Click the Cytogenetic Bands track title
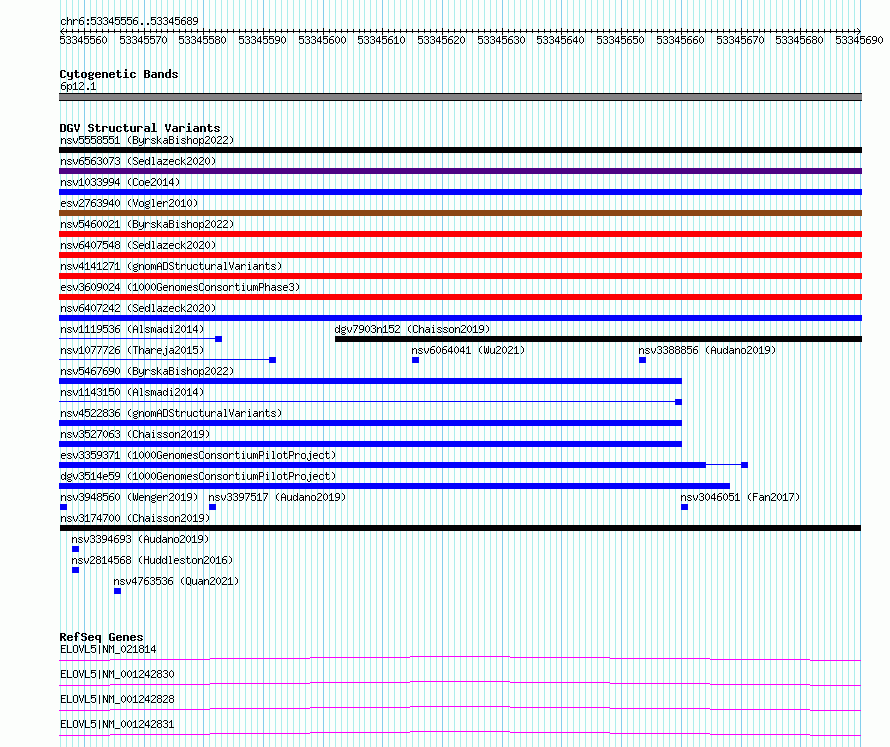 click(119, 74)
